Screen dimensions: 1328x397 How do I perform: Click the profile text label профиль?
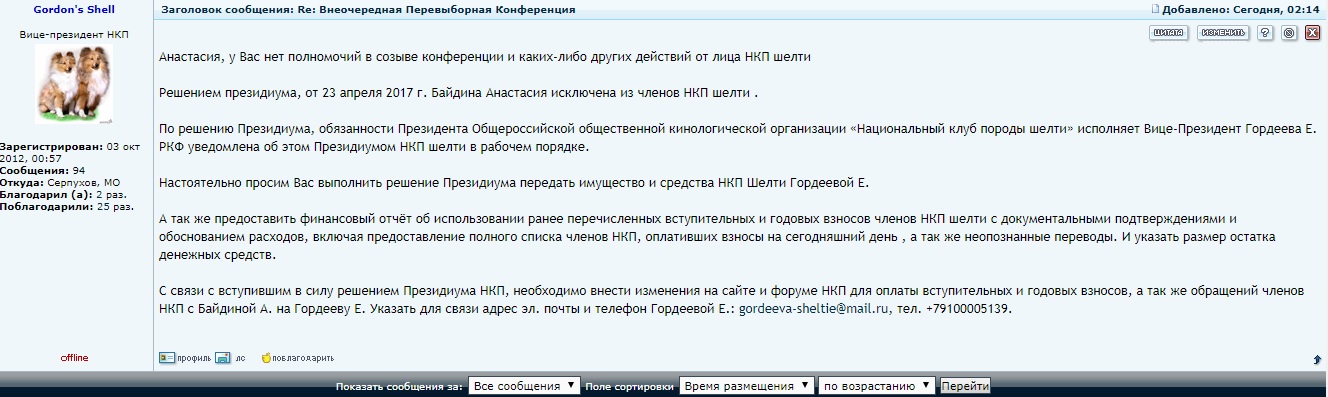194,357
